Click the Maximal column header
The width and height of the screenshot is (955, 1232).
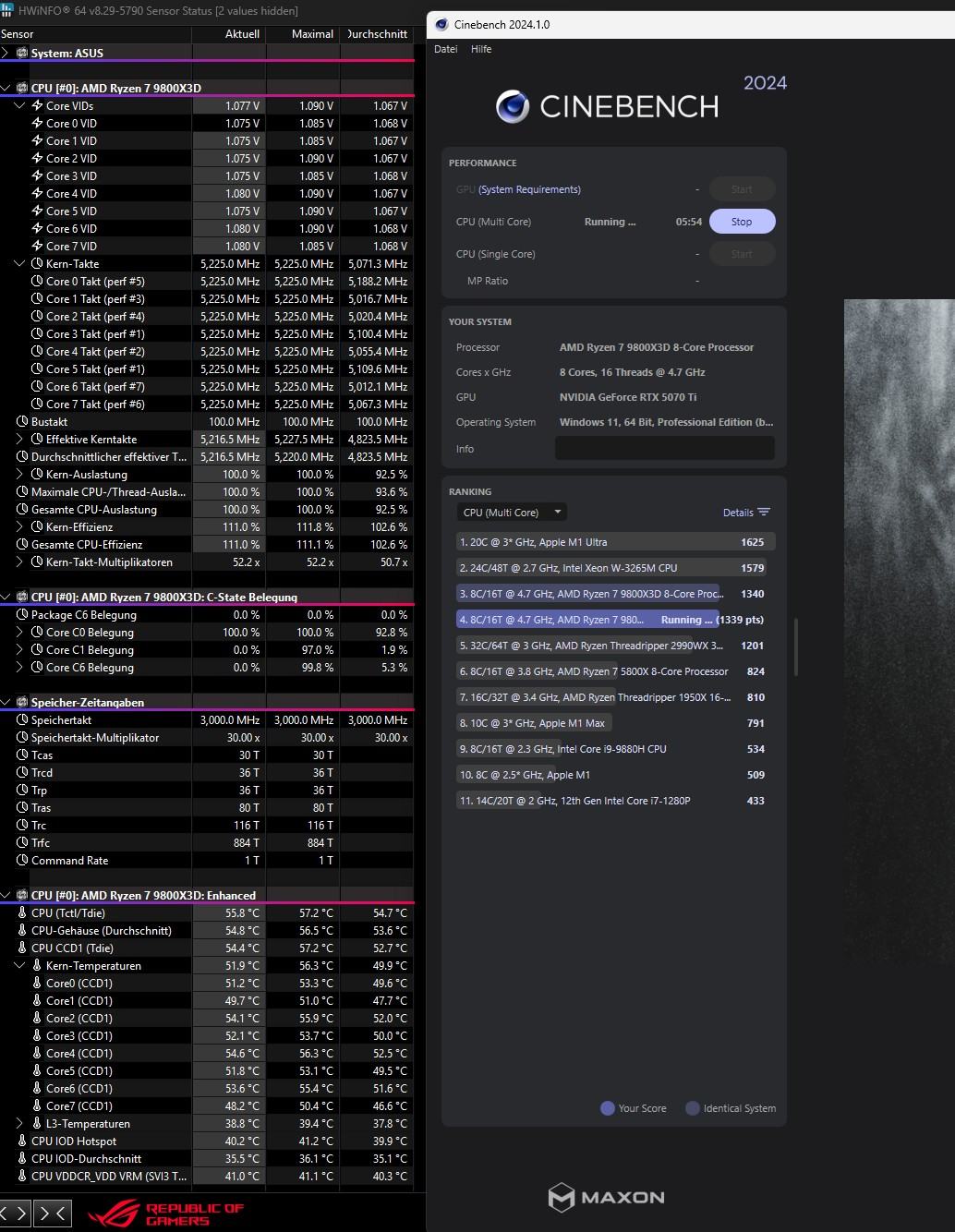click(303, 34)
